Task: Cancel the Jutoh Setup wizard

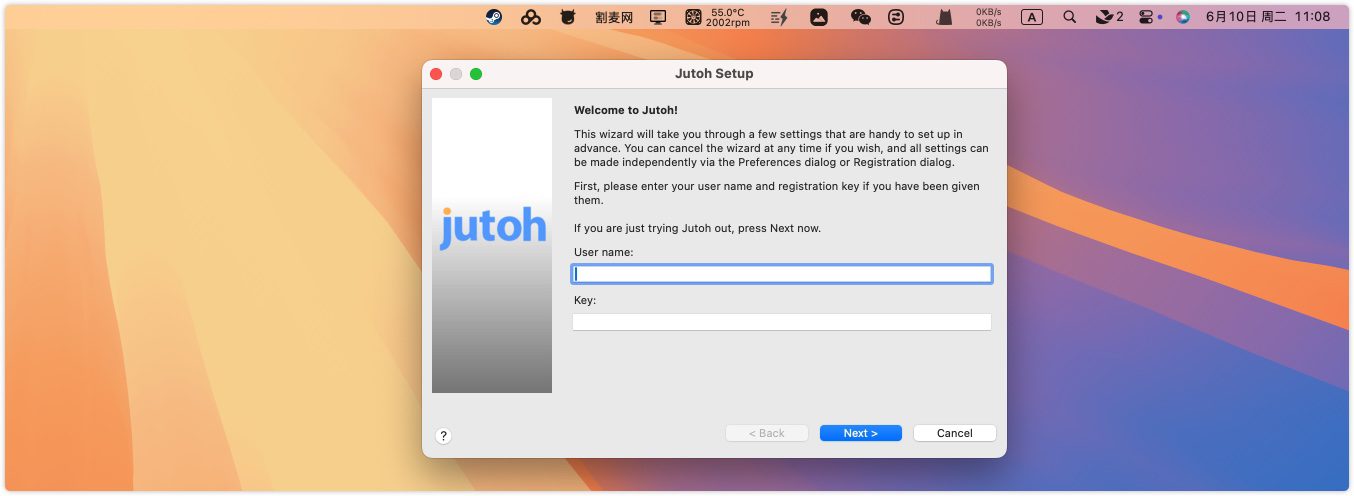Action: coord(954,433)
